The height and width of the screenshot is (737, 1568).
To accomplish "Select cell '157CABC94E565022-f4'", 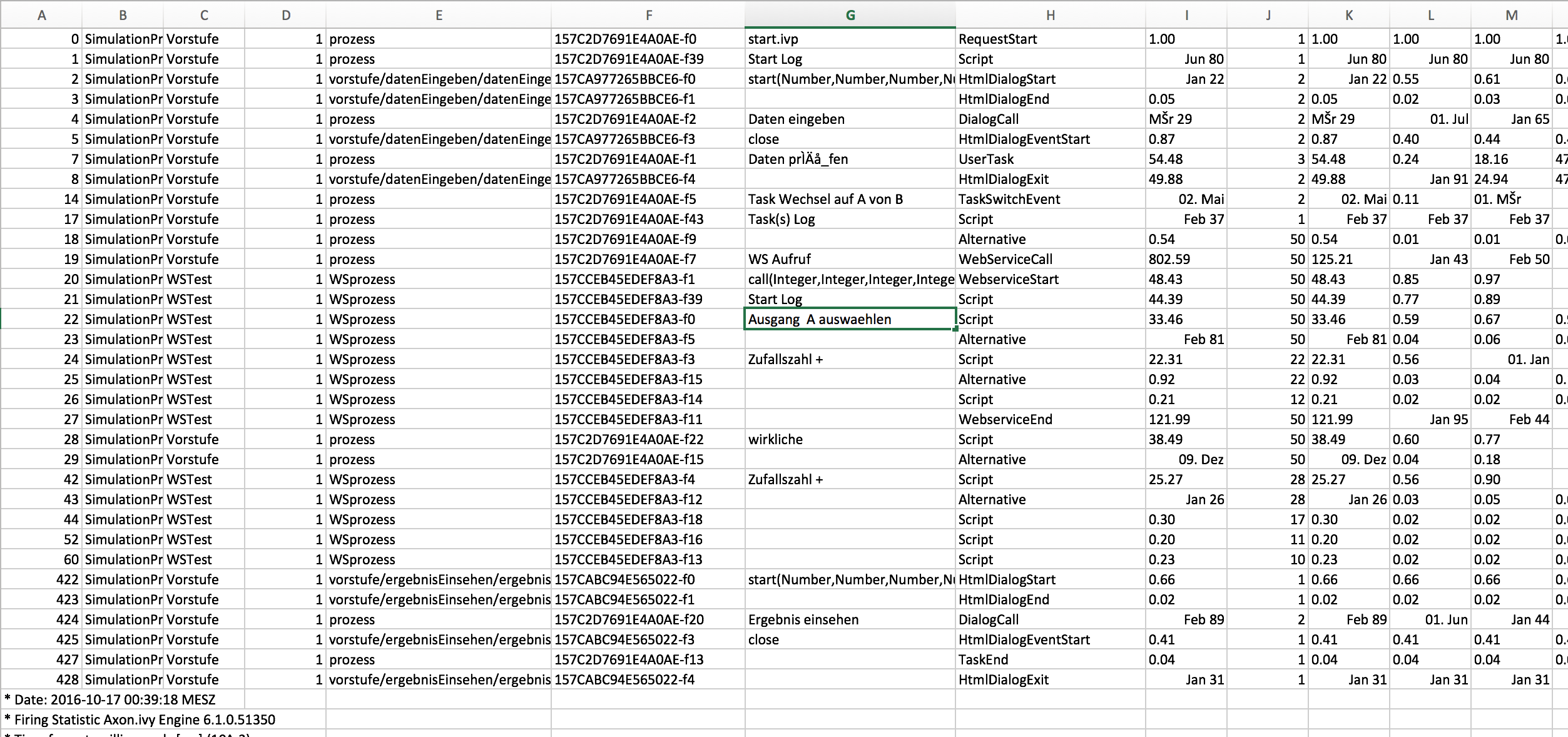I will pyautogui.click(x=648, y=679).
